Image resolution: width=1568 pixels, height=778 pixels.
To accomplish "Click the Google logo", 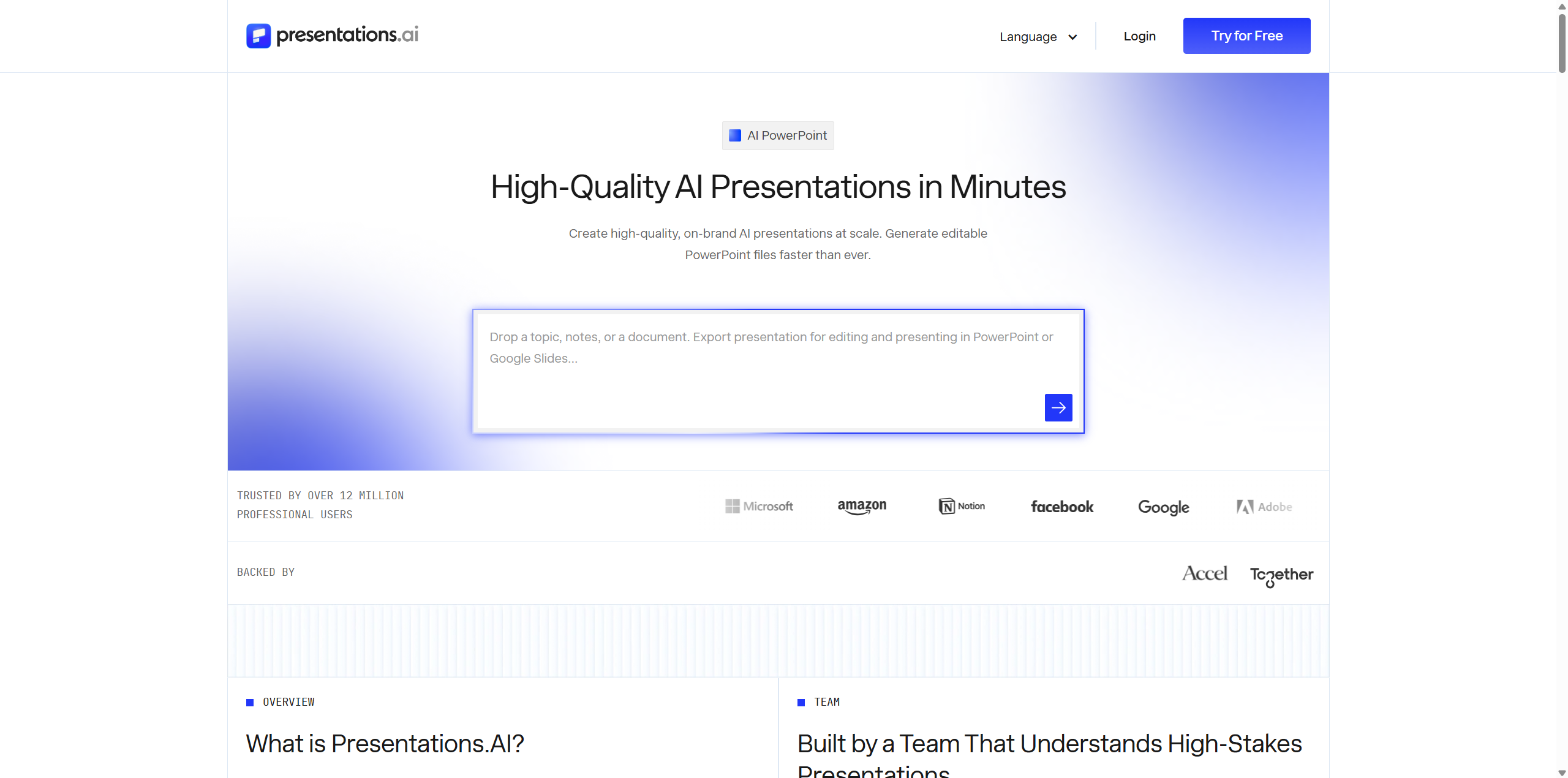I will coord(1164,507).
